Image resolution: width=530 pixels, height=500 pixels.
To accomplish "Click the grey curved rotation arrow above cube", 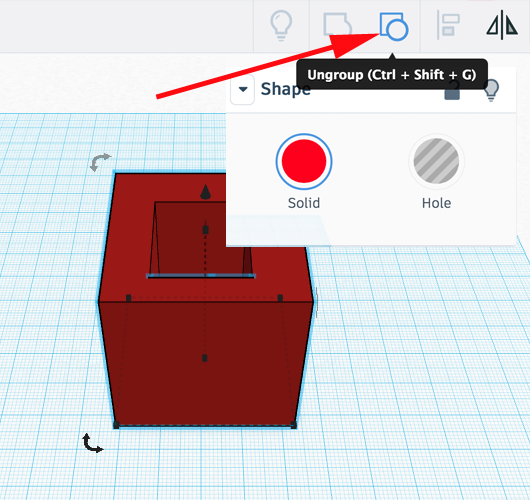I will pos(100,162).
